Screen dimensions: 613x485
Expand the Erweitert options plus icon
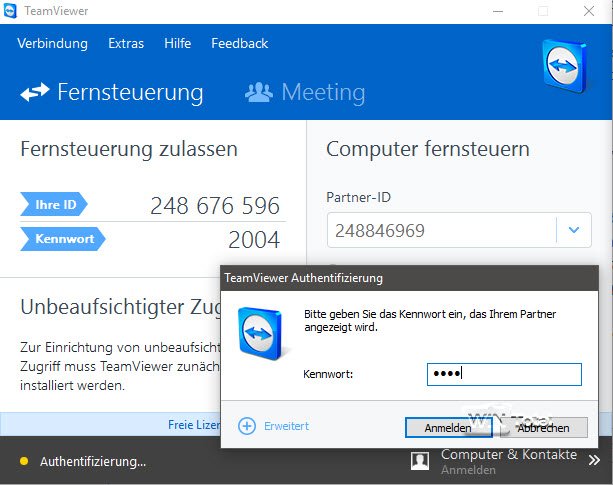[247, 426]
